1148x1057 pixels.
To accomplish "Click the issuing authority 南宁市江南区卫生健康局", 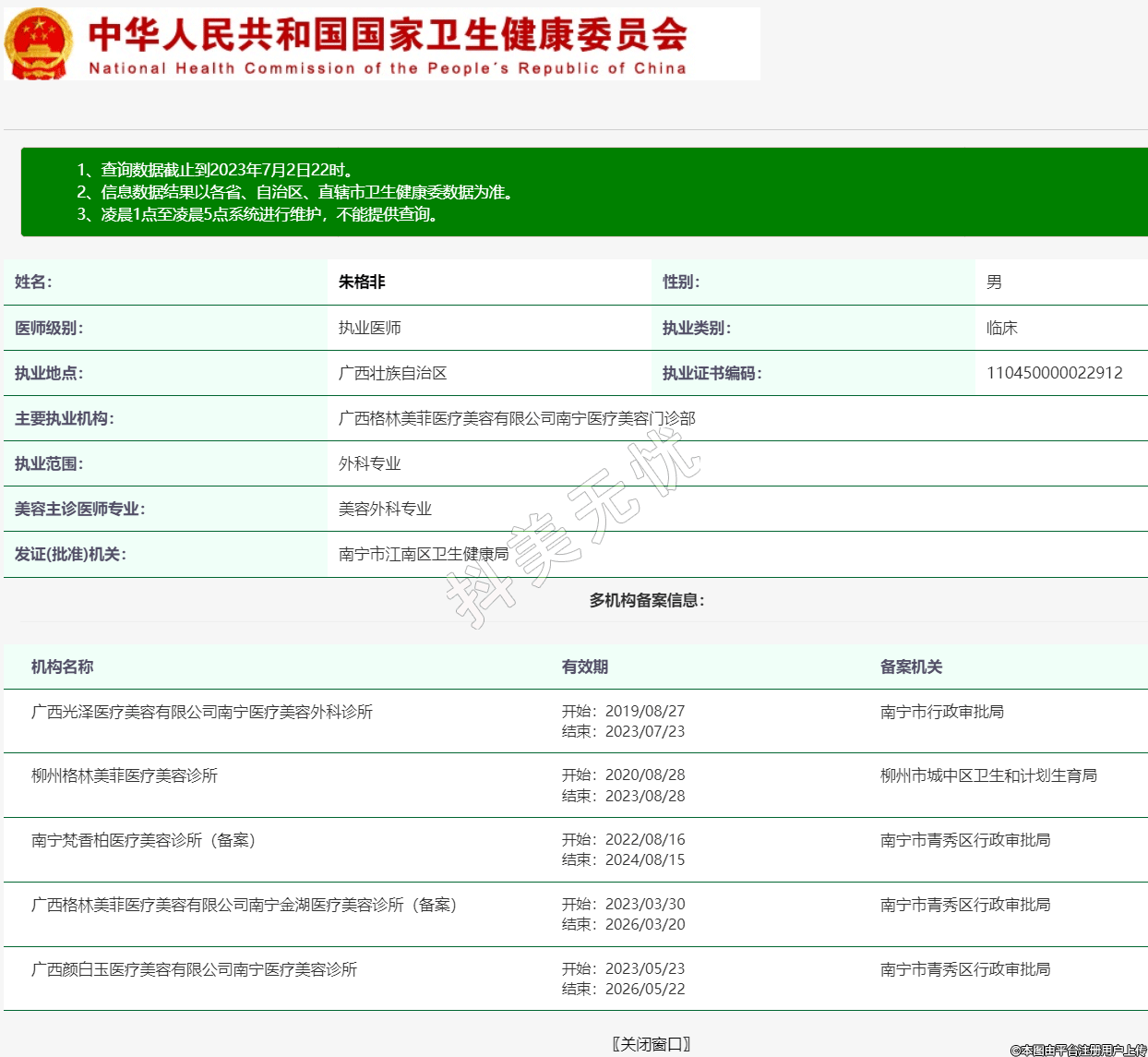I will (424, 554).
